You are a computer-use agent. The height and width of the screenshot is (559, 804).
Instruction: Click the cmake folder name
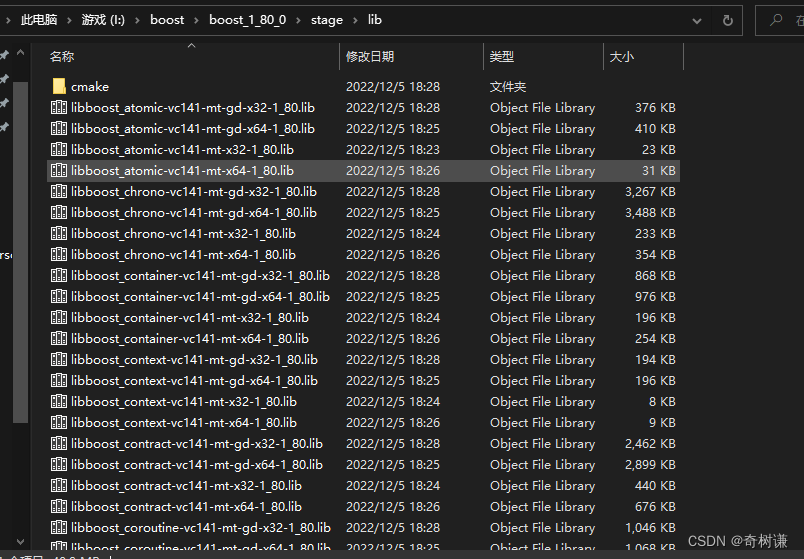coord(90,87)
